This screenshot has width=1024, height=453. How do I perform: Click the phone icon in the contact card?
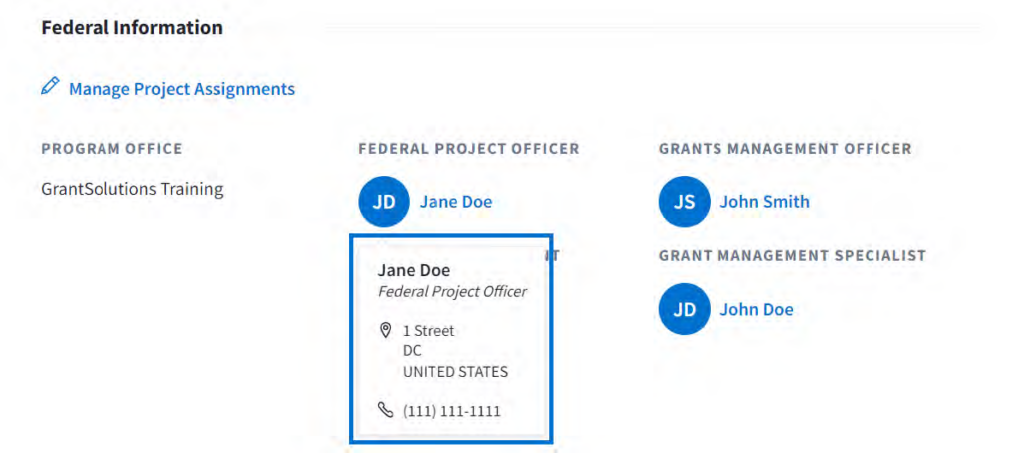[385, 410]
